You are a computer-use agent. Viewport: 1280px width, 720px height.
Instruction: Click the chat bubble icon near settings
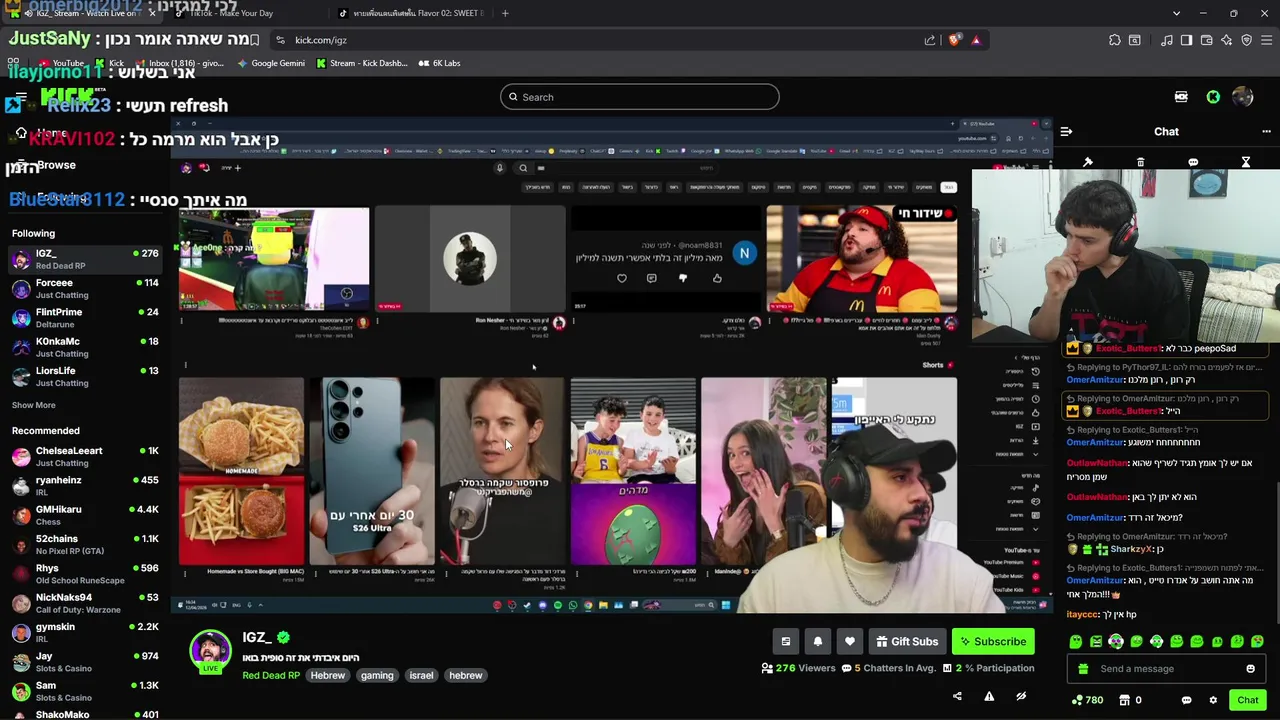pos(1186,700)
